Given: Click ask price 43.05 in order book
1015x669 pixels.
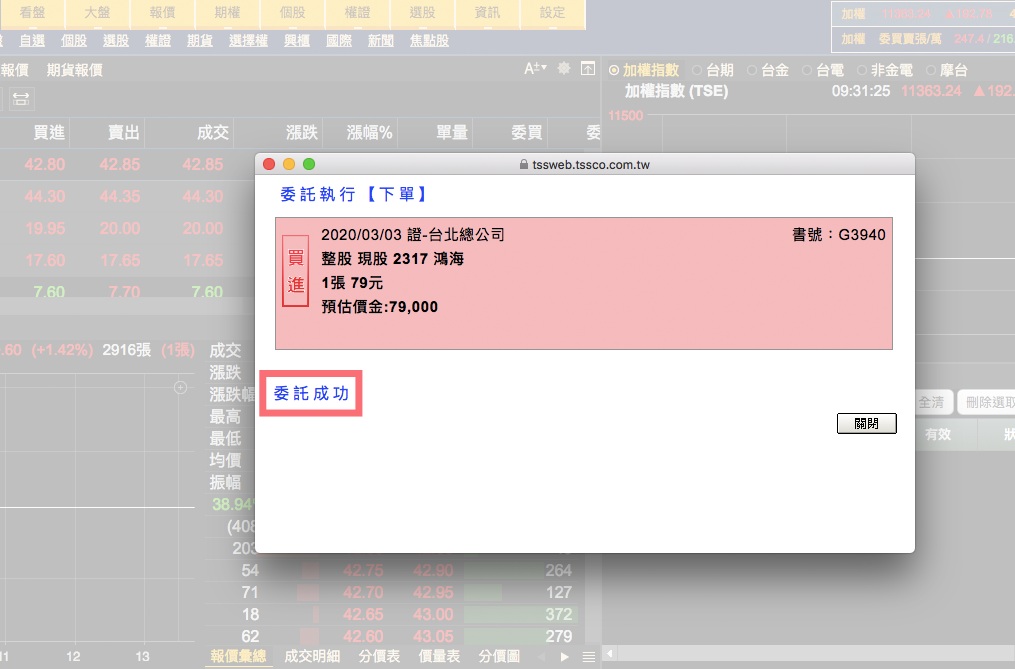Looking at the screenshot, I should point(433,636).
